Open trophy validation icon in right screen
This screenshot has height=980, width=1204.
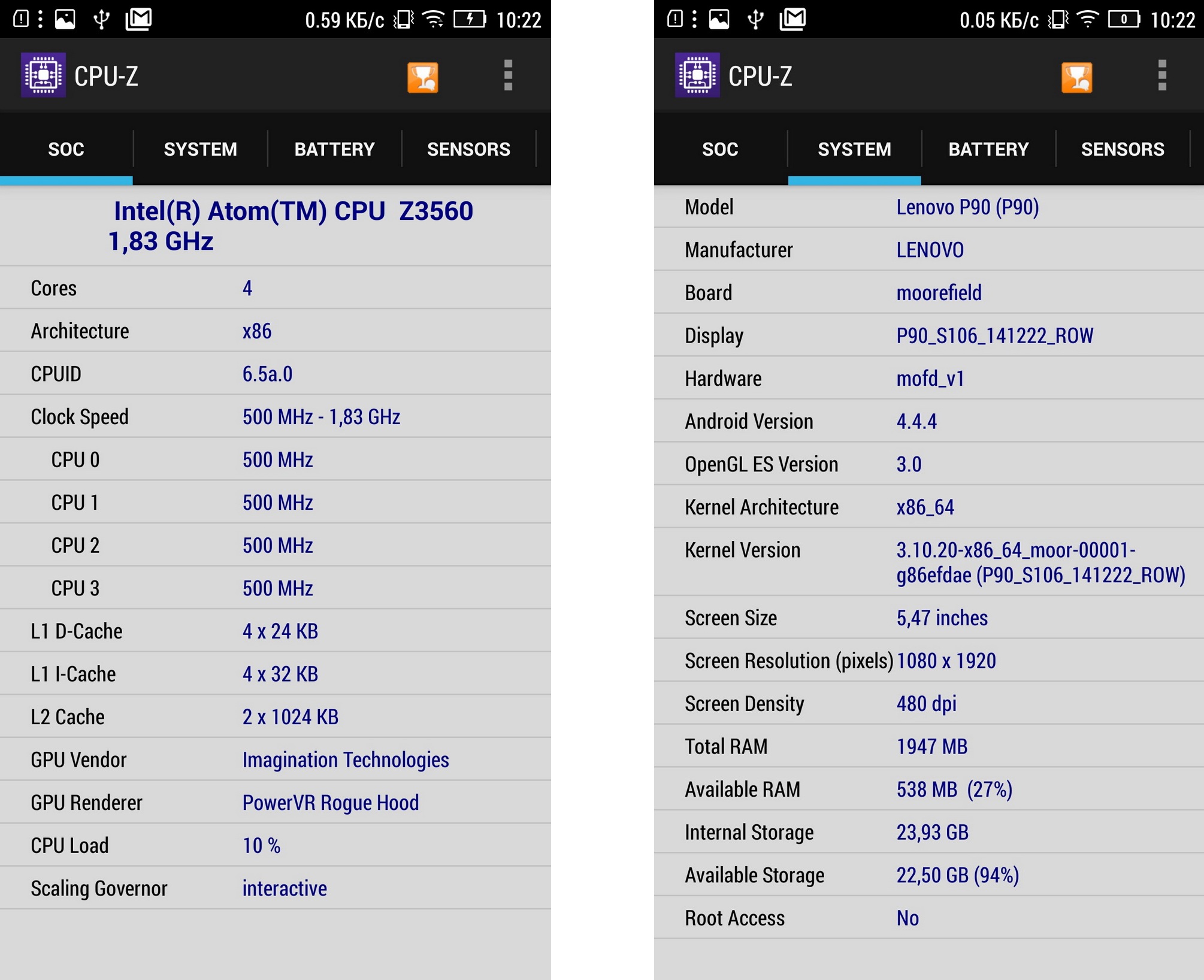point(1077,77)
